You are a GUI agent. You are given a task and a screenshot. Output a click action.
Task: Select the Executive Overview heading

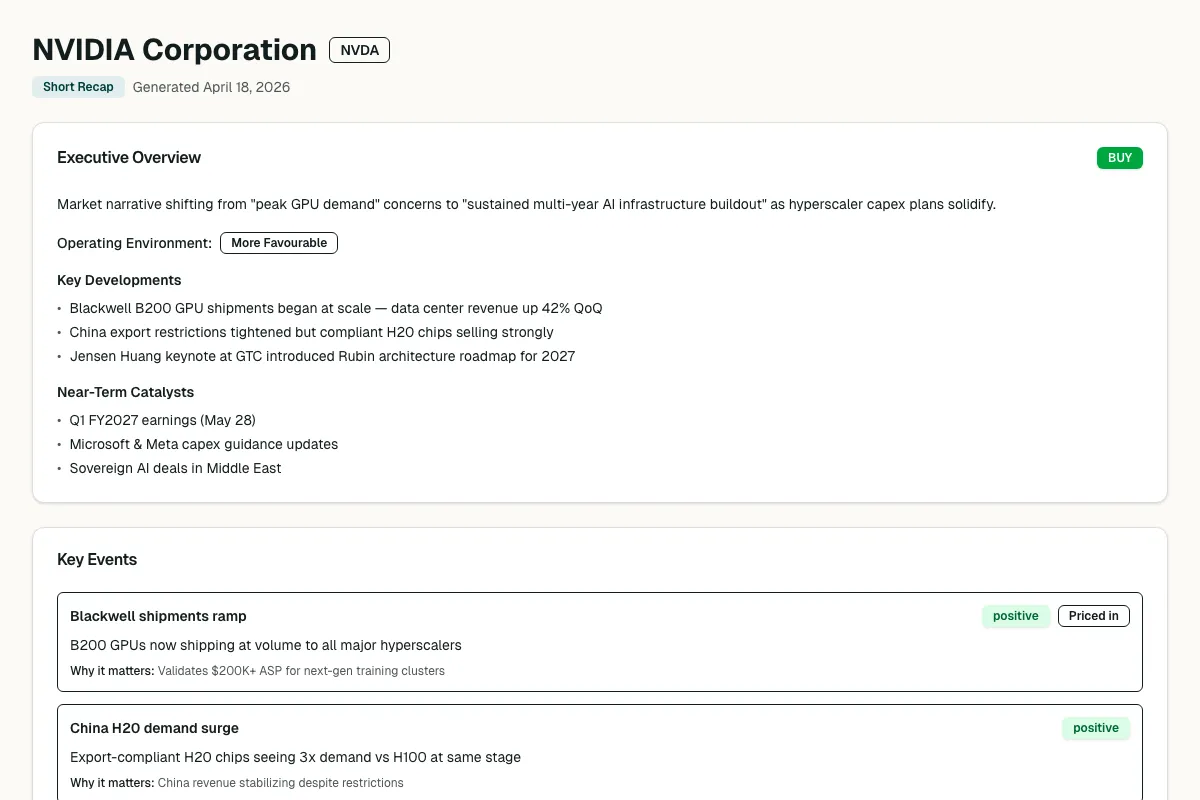(x=129, y=158)
